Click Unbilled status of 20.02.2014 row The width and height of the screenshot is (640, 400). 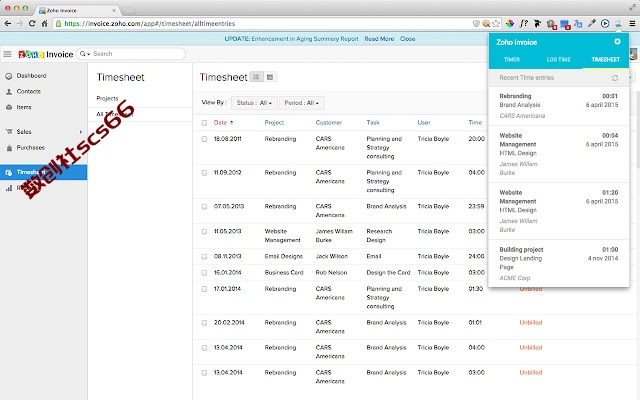coord(531,322)
